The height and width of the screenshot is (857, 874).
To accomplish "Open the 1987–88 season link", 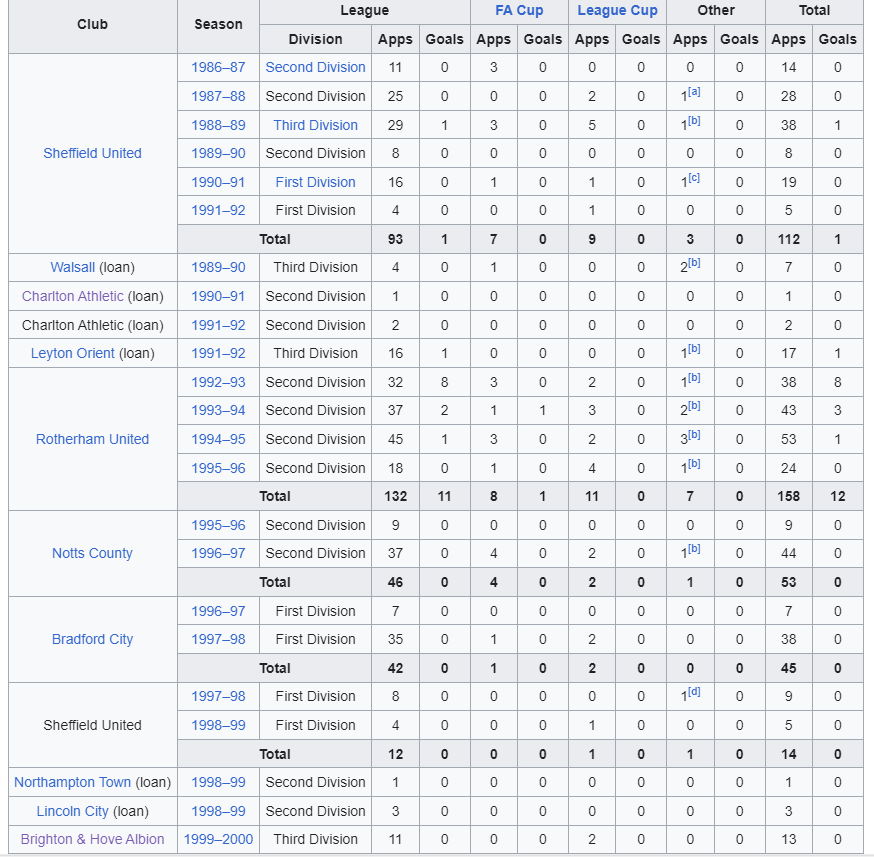I will point(218,96).
